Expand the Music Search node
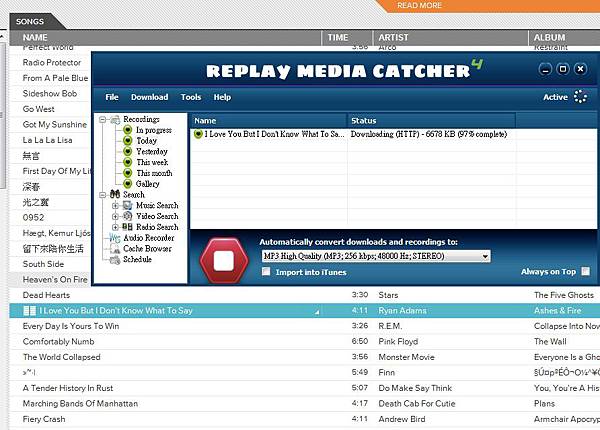The image size is (600, 430). click(x=115, y=205)
